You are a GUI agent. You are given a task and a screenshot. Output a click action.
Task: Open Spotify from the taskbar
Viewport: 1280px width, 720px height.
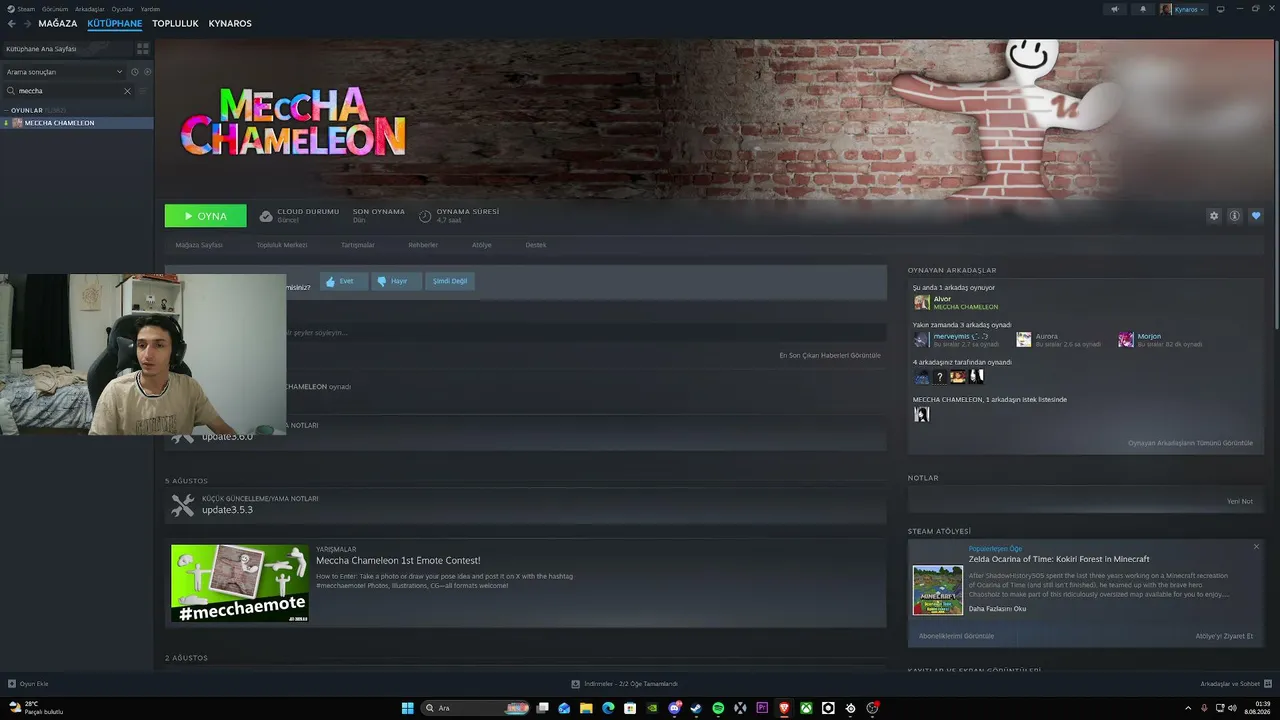point(718,708)
